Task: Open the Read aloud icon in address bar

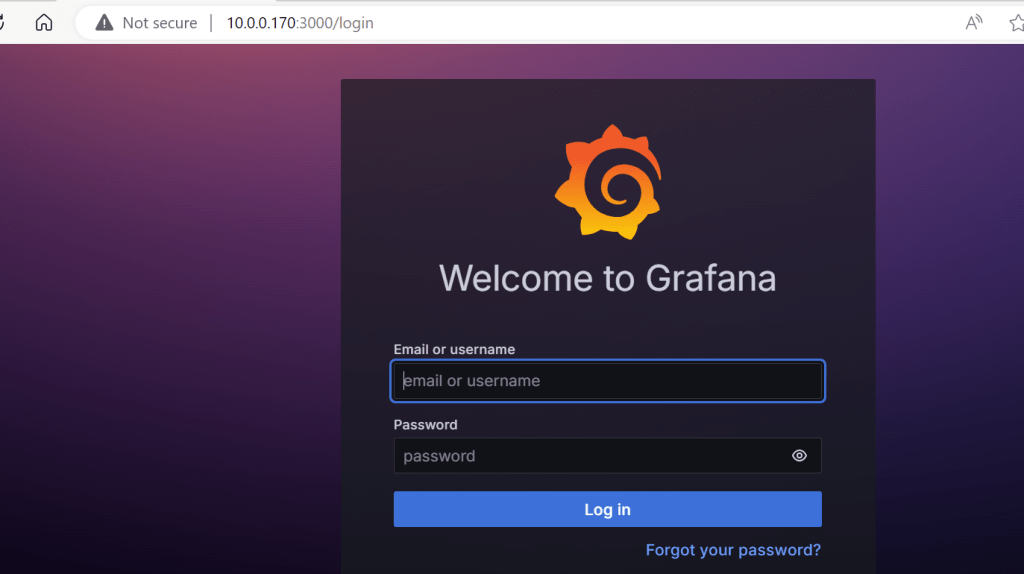Action: pos(973,23)
